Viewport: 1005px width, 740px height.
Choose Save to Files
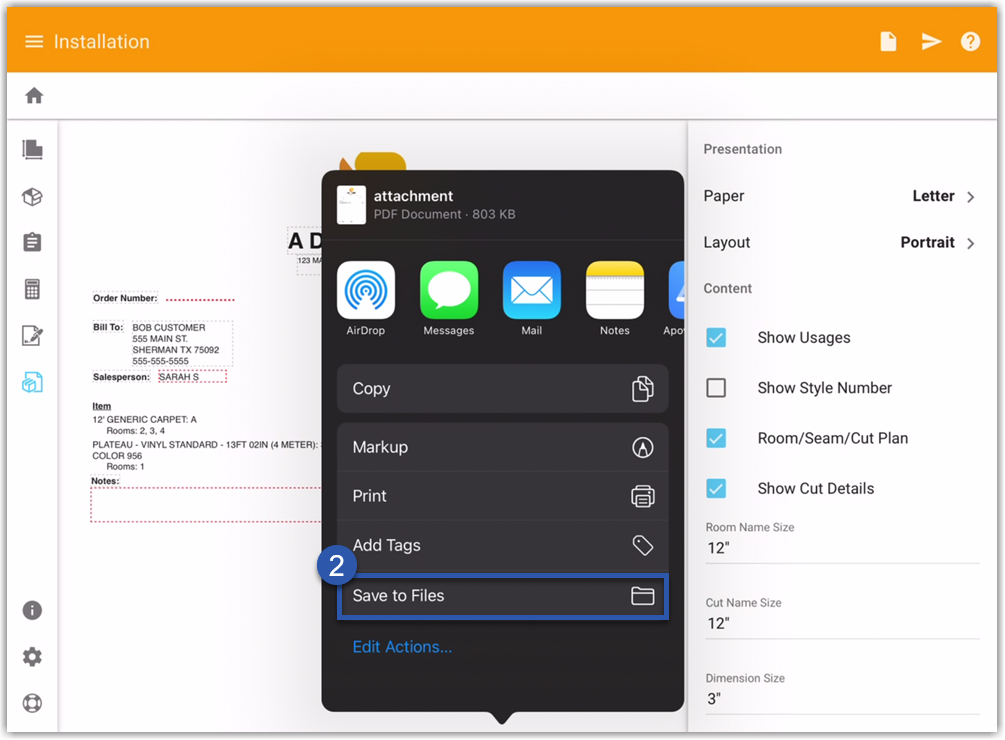point(502,596)
